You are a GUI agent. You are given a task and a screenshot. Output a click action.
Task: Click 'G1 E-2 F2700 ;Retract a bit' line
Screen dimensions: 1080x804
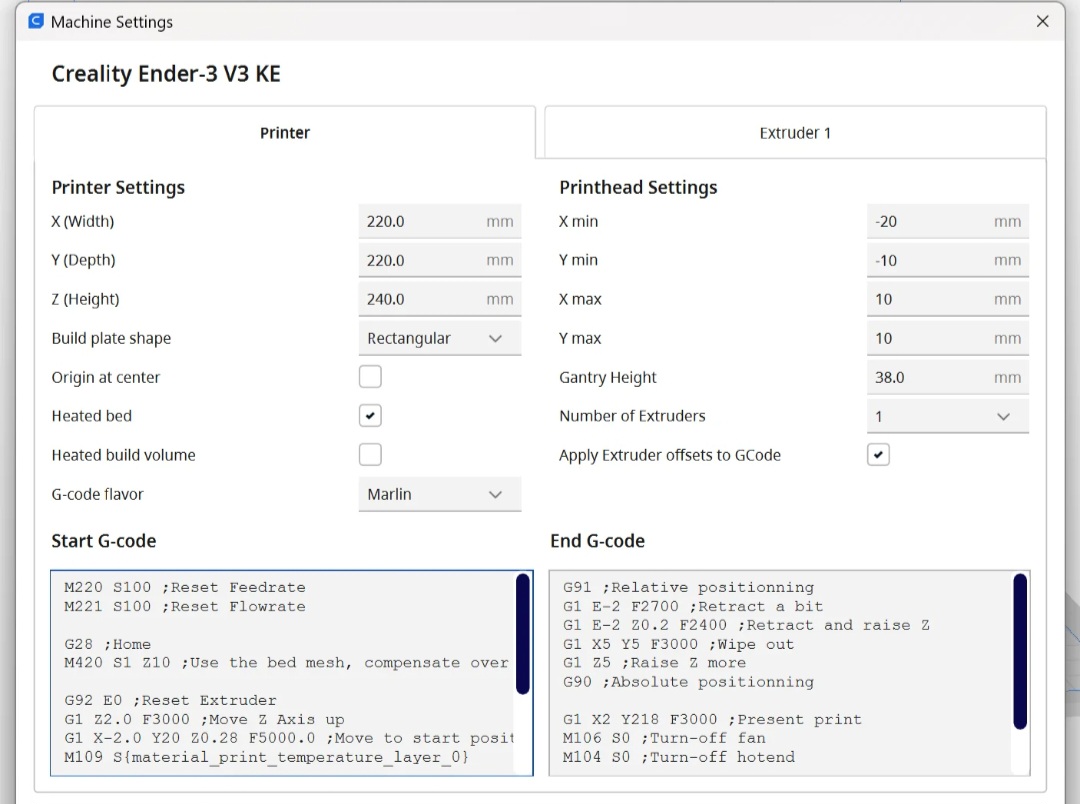(693, 606)
